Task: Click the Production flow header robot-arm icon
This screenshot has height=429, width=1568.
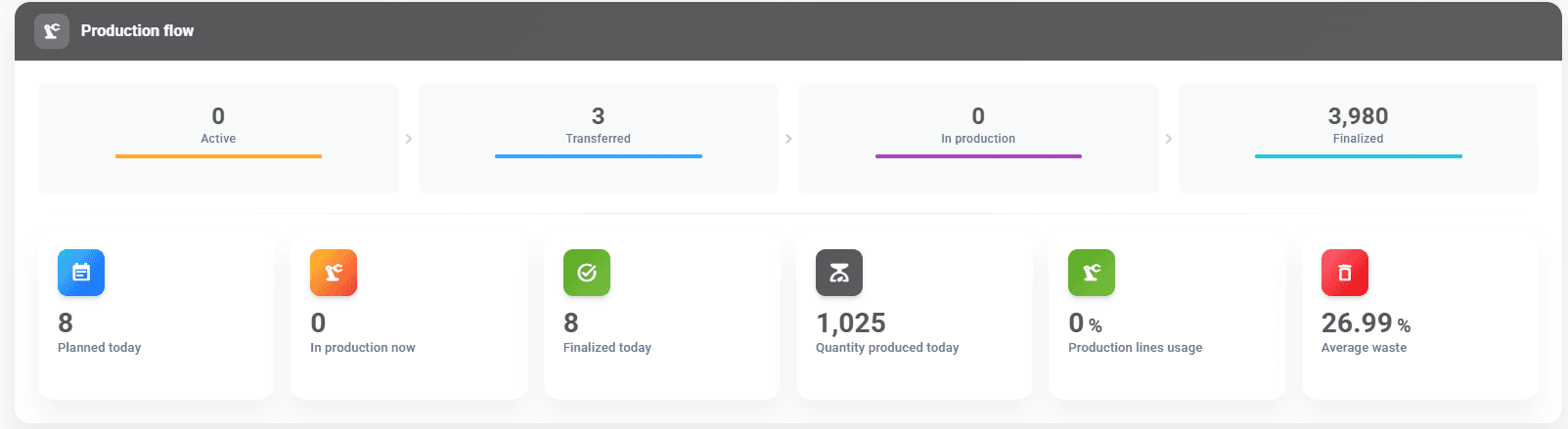Action: click(52, 31)
